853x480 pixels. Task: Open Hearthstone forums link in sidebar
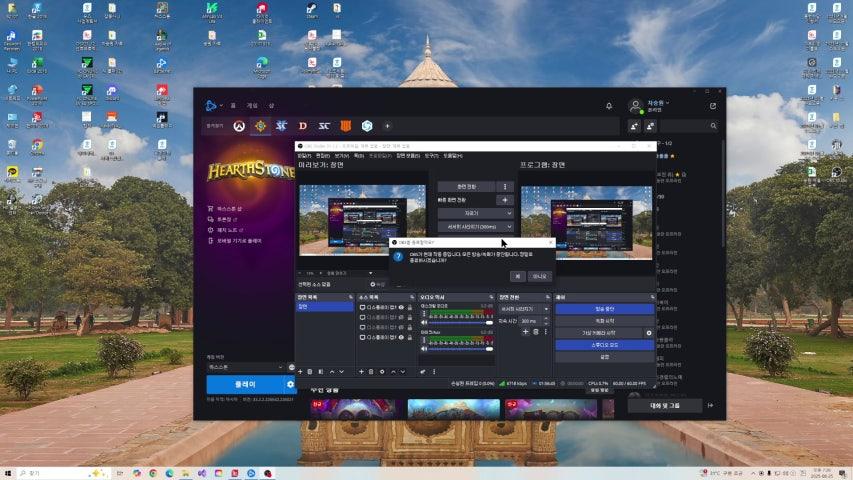point(222,219)
